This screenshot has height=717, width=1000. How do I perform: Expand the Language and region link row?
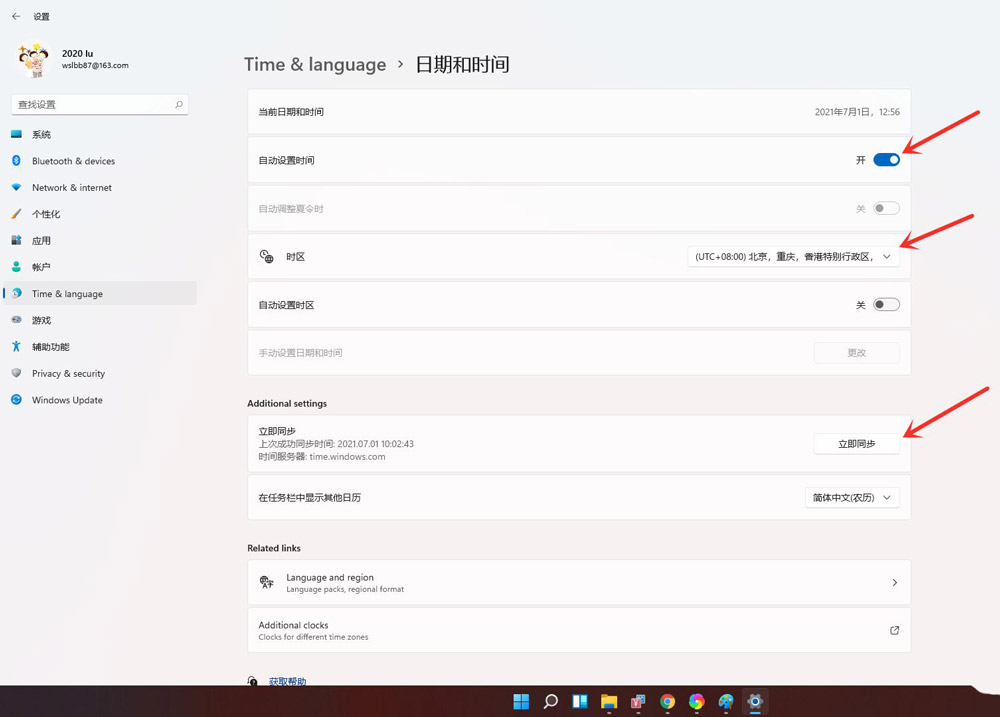578,581
